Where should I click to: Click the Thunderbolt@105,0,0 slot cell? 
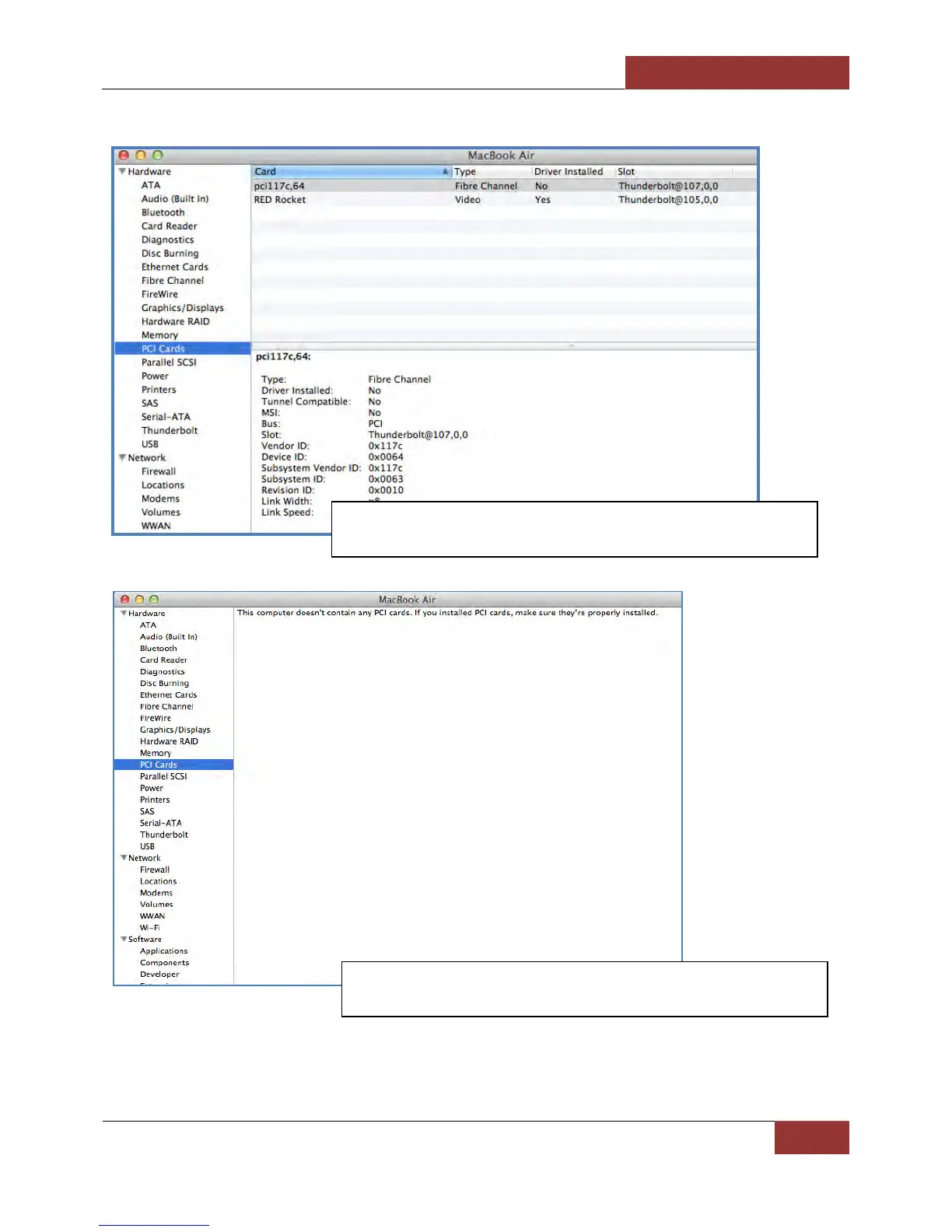coord(668,200)
